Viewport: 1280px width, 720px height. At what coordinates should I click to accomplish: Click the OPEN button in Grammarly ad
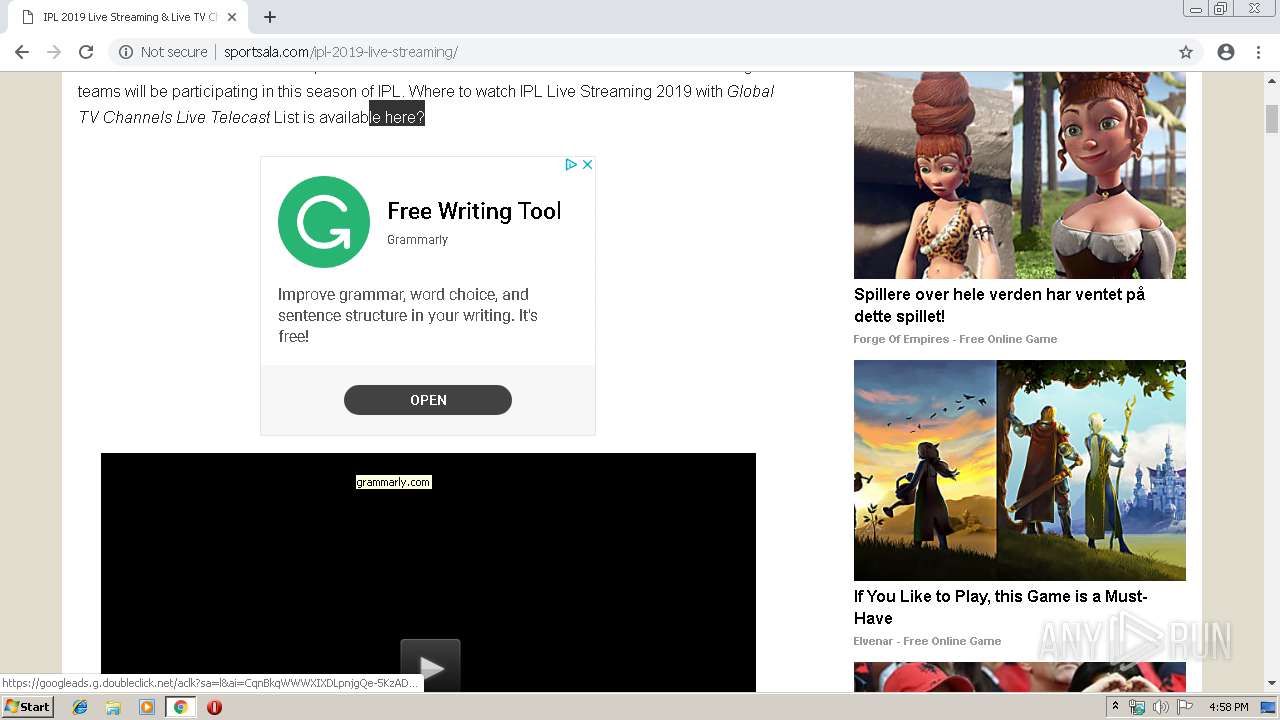428,400
